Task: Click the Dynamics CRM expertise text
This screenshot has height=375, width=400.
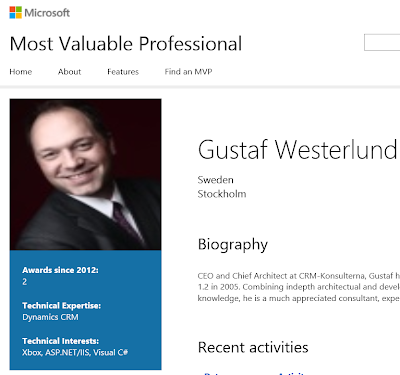Action: [50, 317]
